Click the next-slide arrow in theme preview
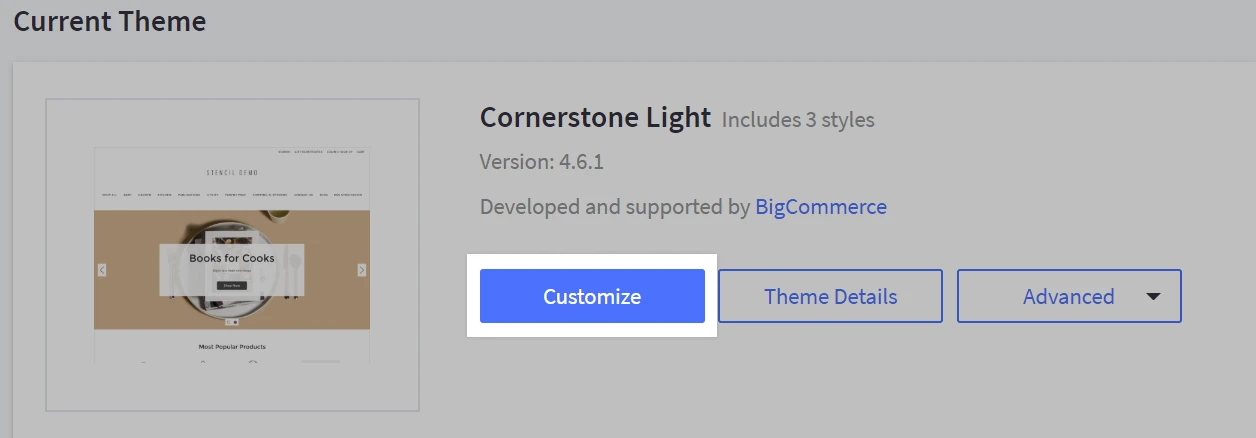Image resolution: width=1256 pixels, height=438 pixels. 361,270
